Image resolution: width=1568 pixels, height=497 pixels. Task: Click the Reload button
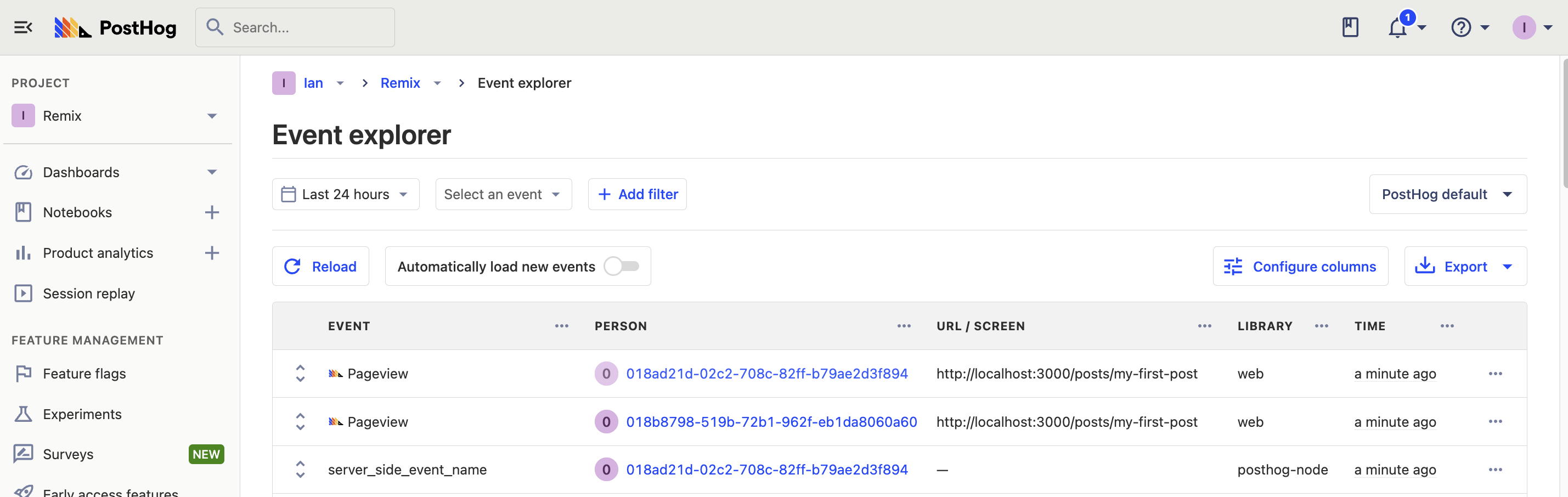coord(321,267)
